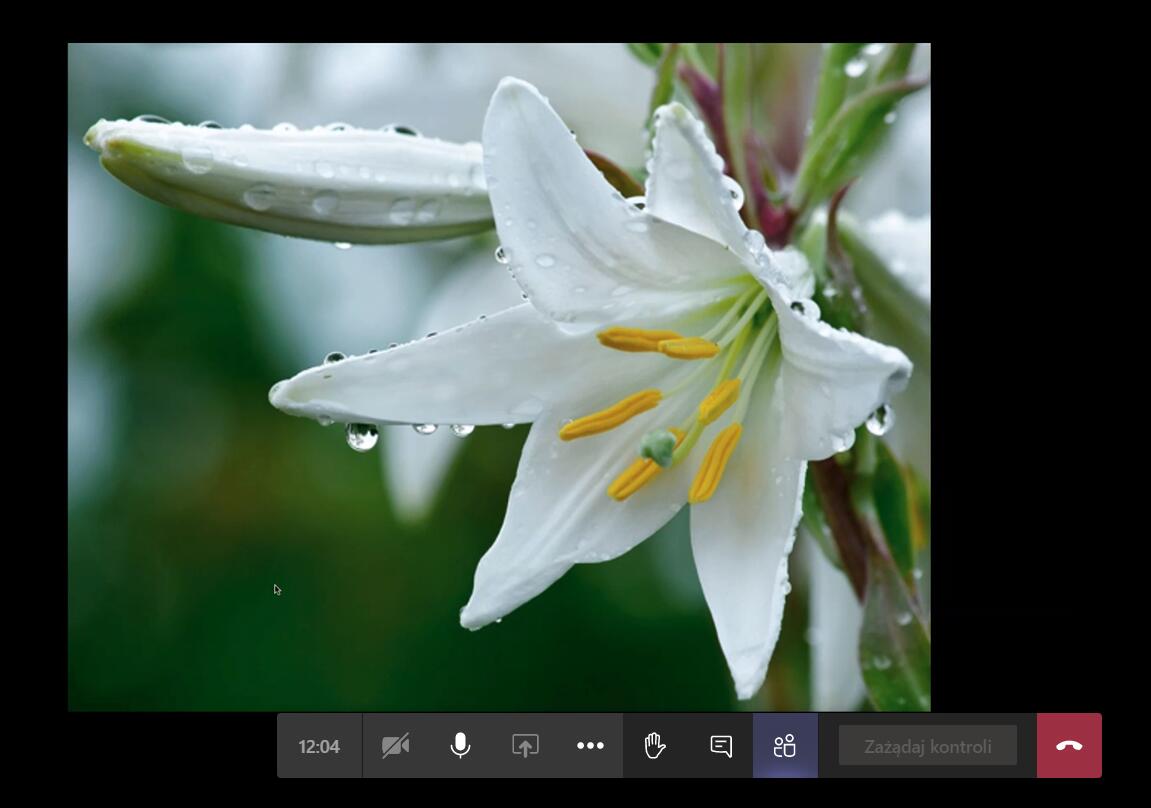Click the 12:04 call duration timer
1151x808 pixels.
[319, 746]
